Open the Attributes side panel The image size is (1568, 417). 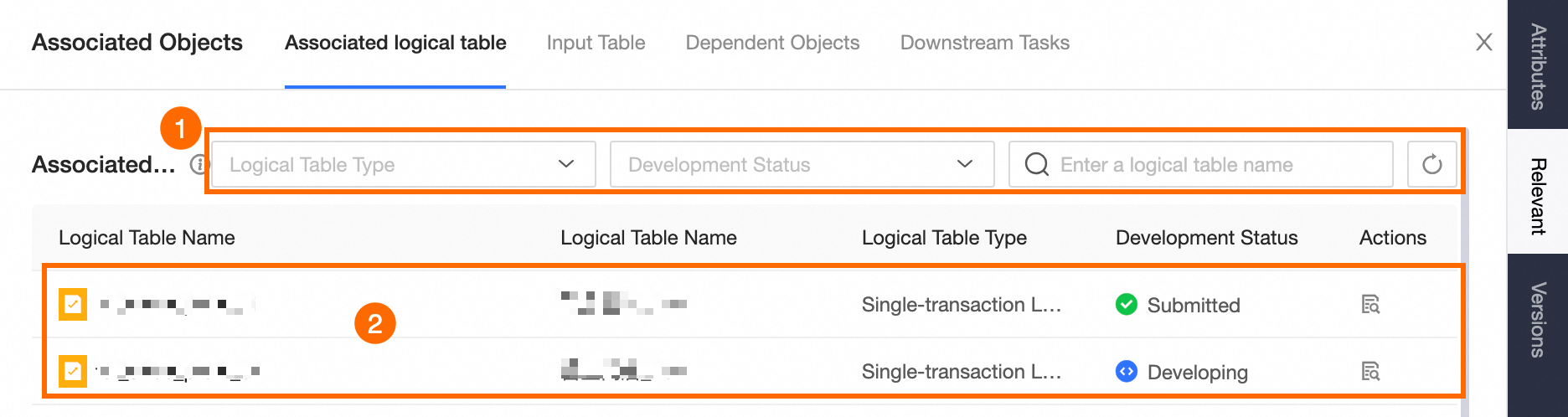(x=1537, y=65)
